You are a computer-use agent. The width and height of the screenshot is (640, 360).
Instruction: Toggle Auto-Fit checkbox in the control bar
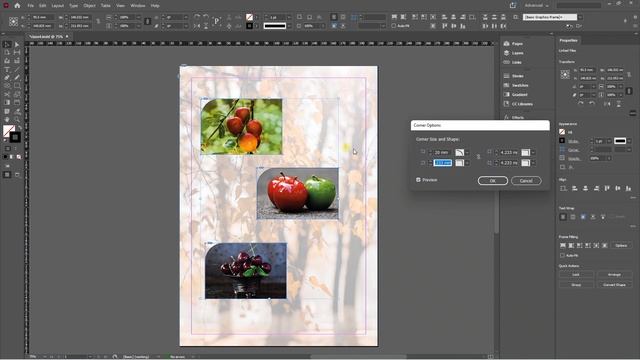tap(394, 26)
